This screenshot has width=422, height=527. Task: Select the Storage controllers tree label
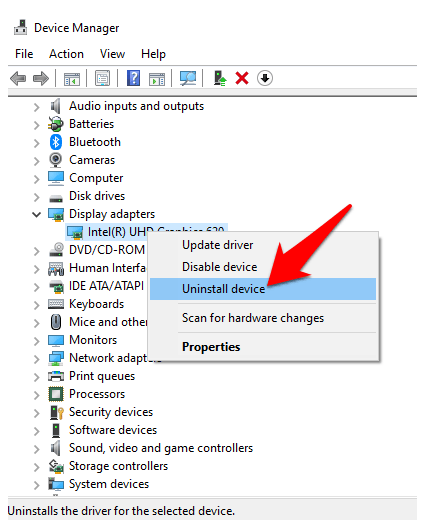click(118, 466)
